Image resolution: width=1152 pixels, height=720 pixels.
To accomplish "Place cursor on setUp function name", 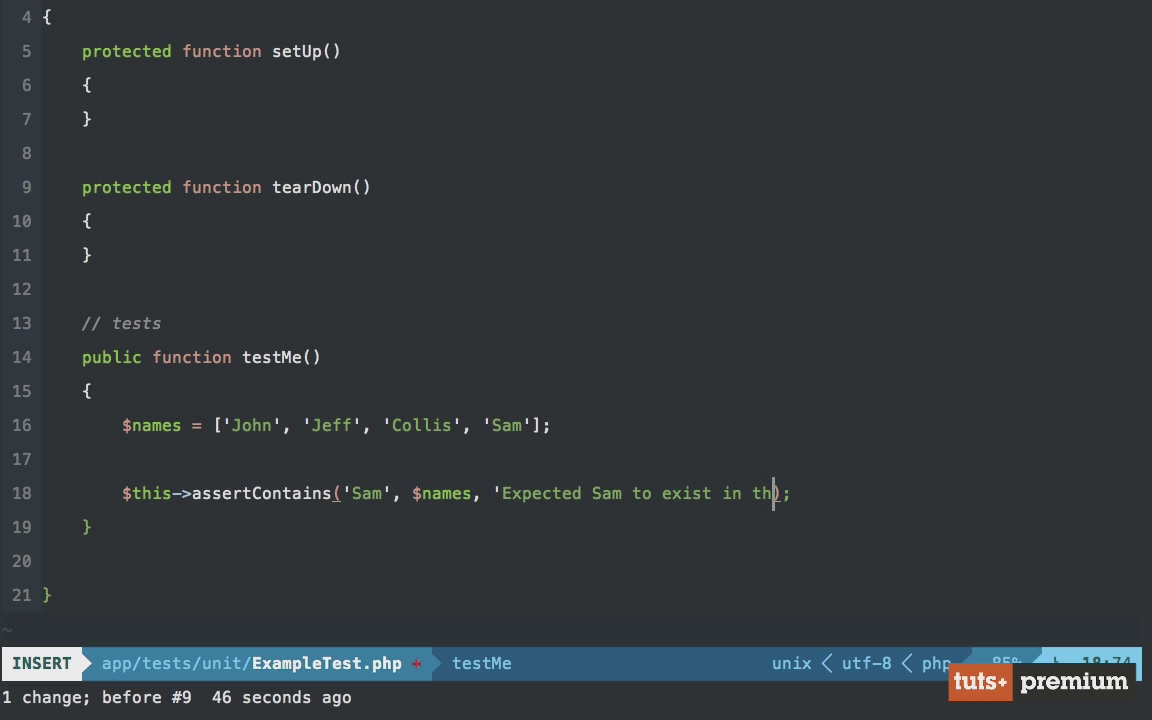I will (297, 51).
